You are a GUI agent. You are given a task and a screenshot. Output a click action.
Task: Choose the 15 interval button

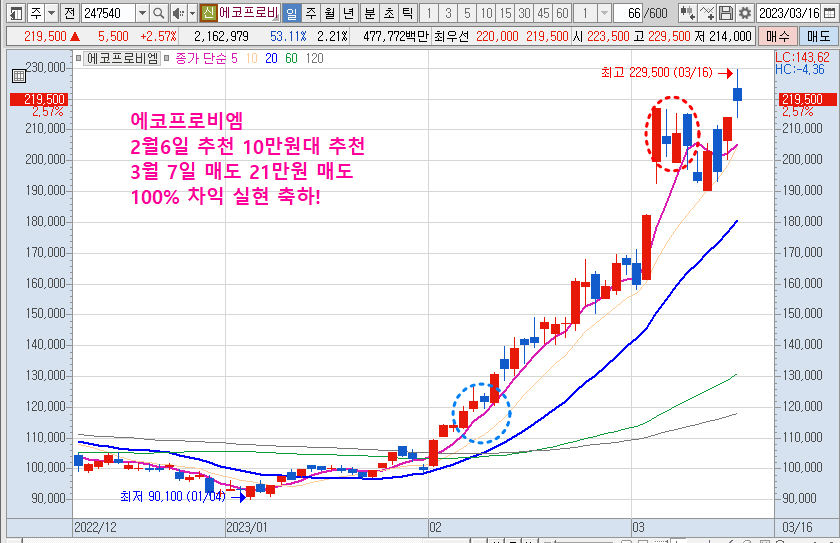pyautogui.click(x=505, y=13)
